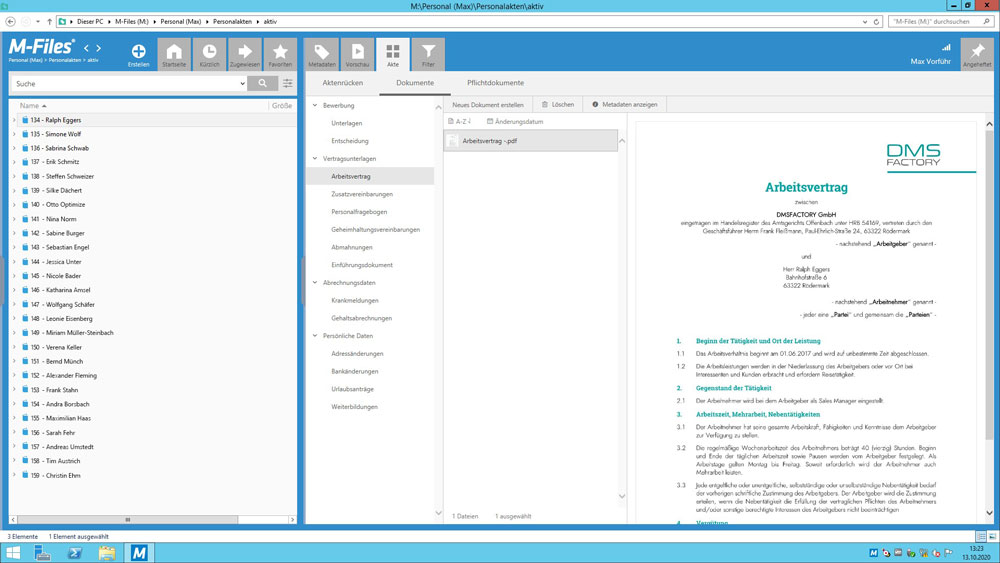Show the Zugewiesen assigned items

[x=244, y=54]
